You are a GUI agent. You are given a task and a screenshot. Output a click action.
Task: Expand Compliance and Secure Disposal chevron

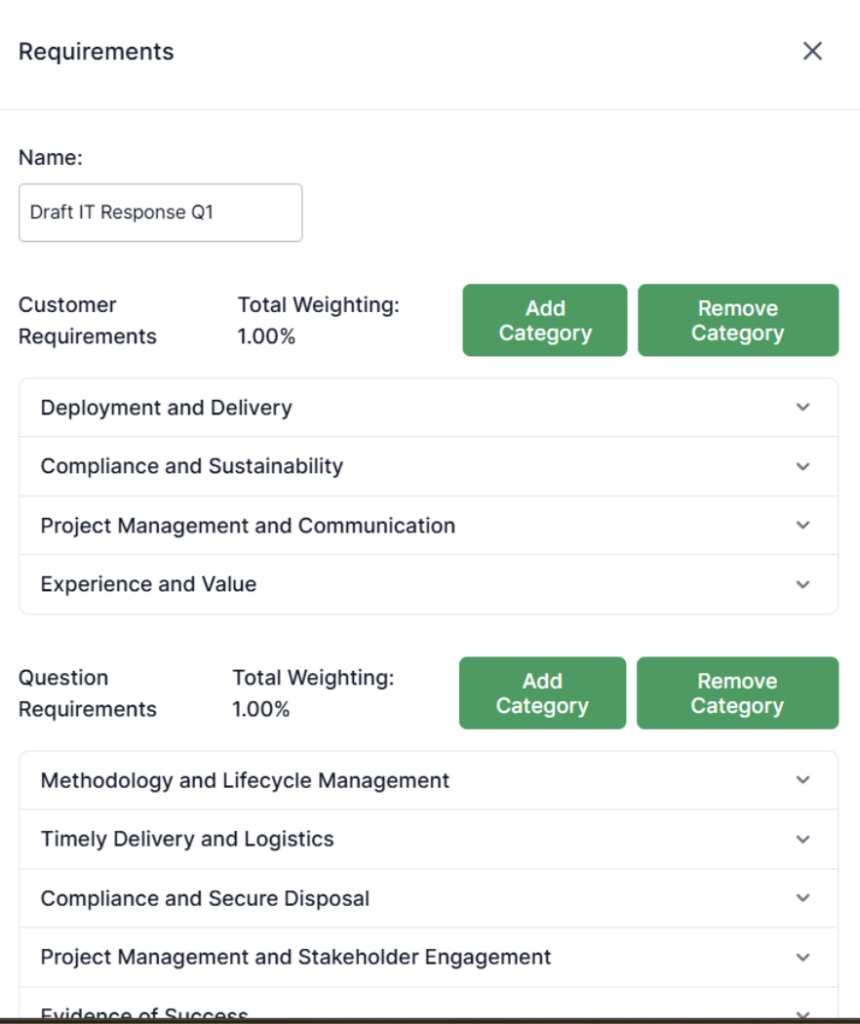(803, 898)
